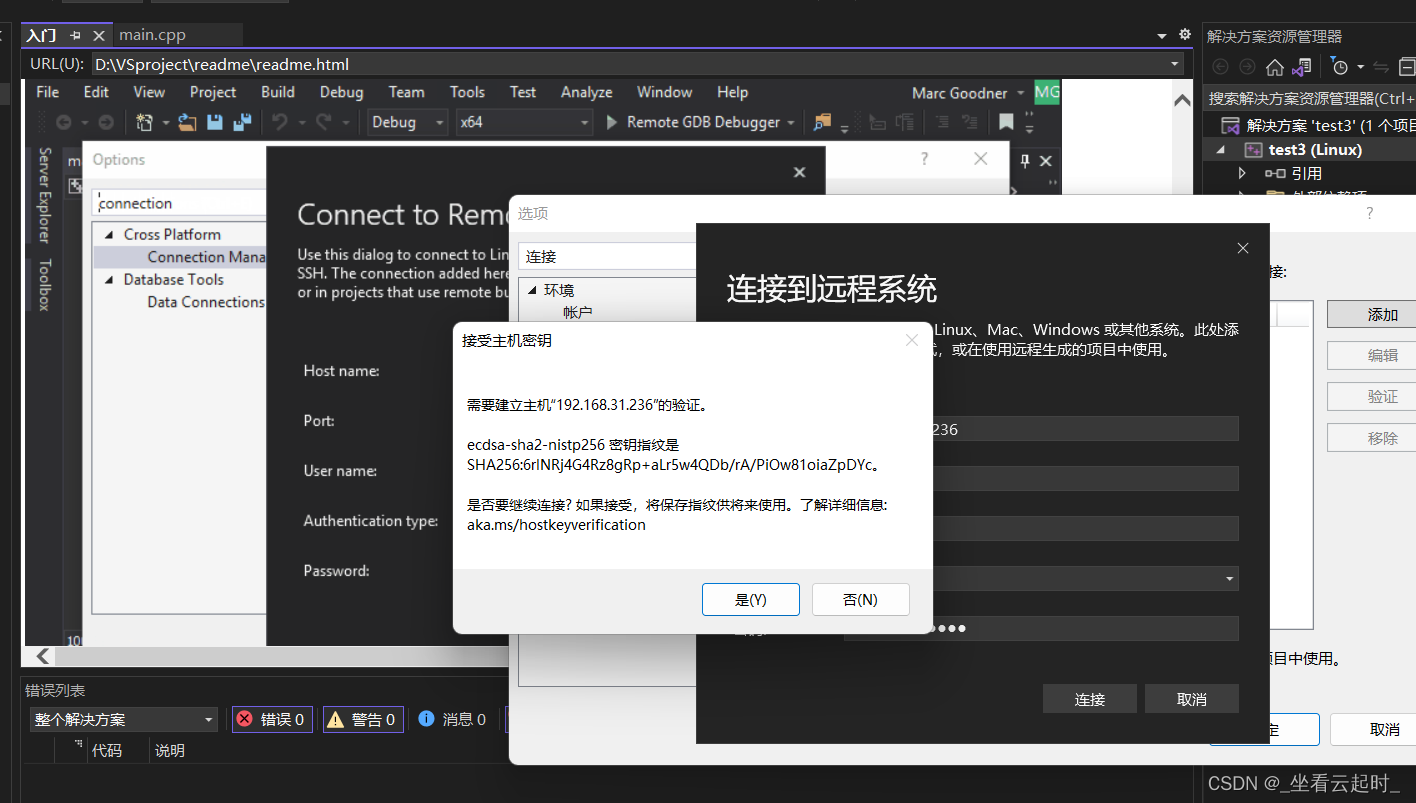Switch to the main.cpp tab

pos(150,34)
